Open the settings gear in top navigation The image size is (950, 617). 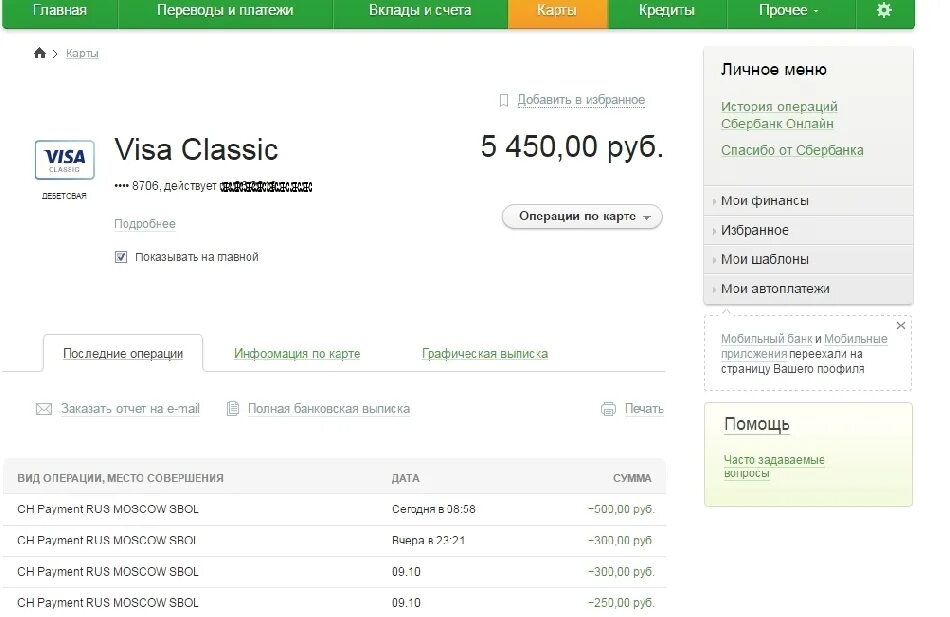(x=882, y=13)
